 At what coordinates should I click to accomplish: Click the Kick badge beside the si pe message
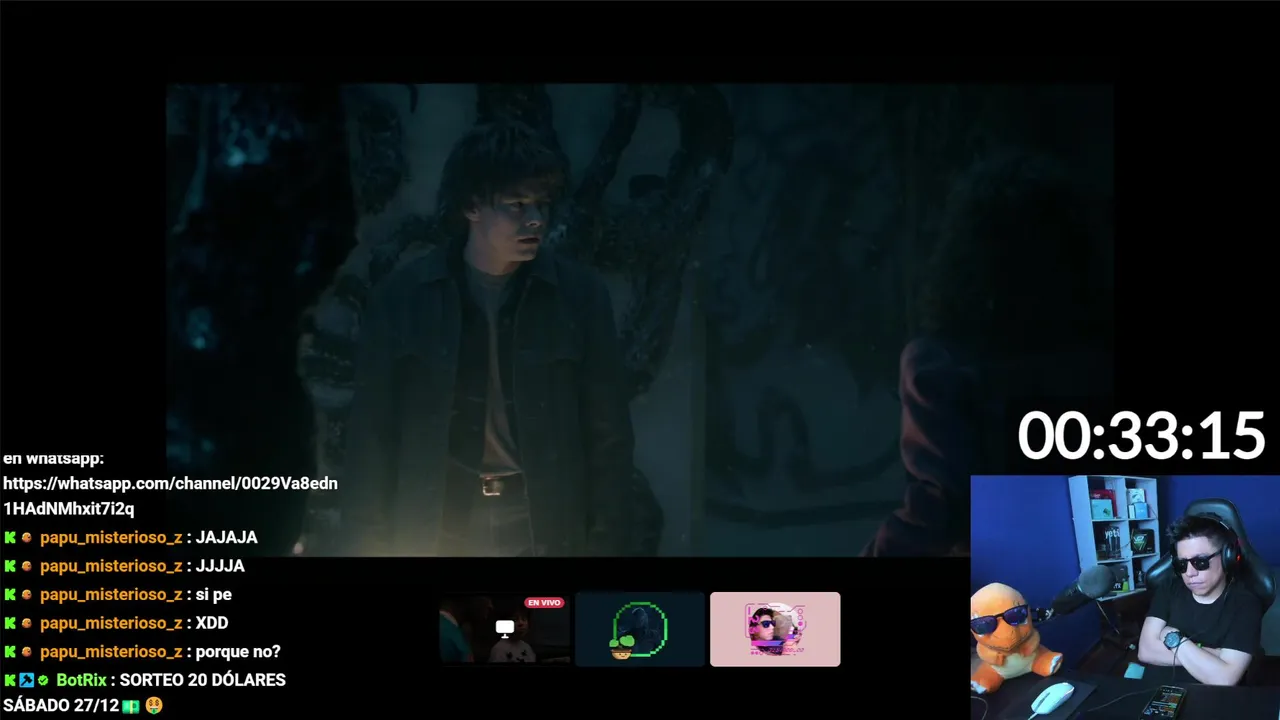coord(10,594)
